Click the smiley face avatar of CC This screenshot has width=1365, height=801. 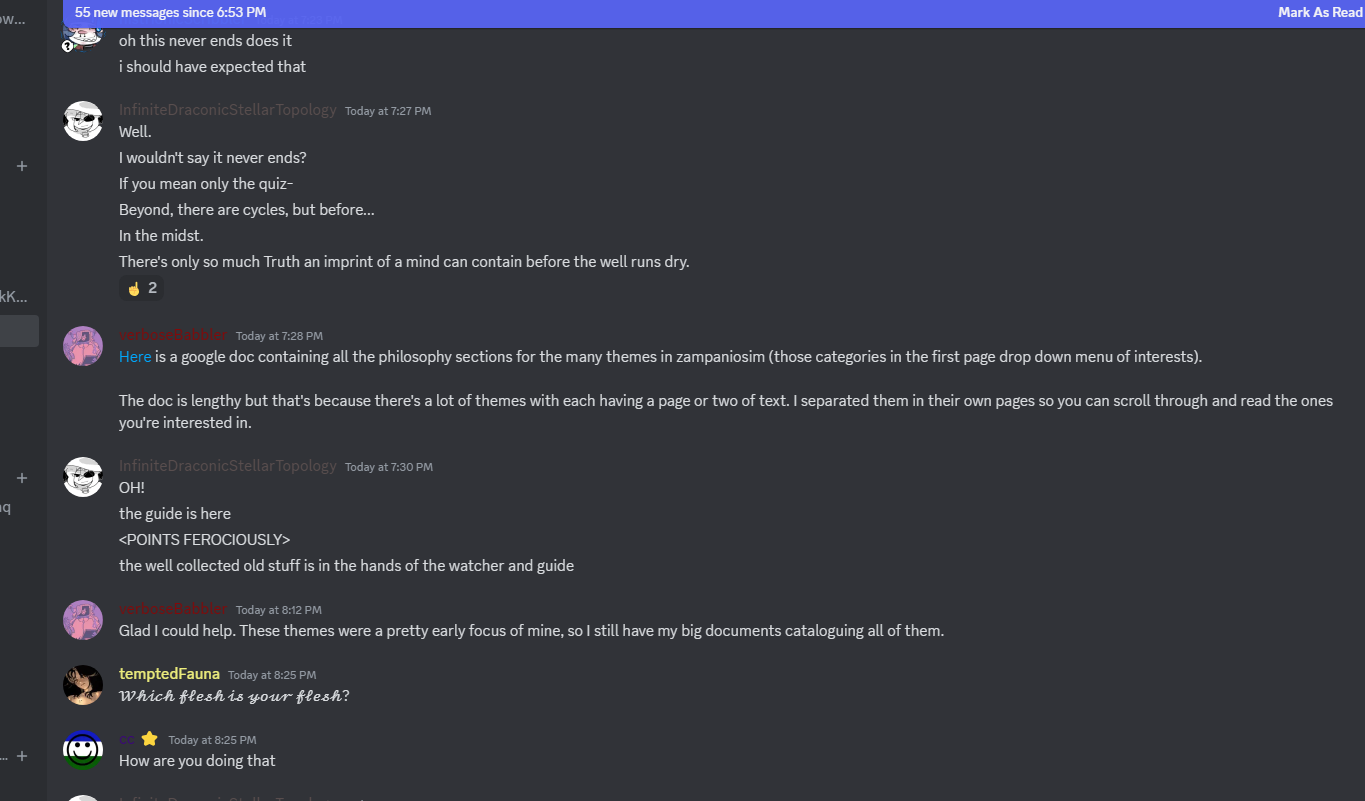tap(83, 750)
